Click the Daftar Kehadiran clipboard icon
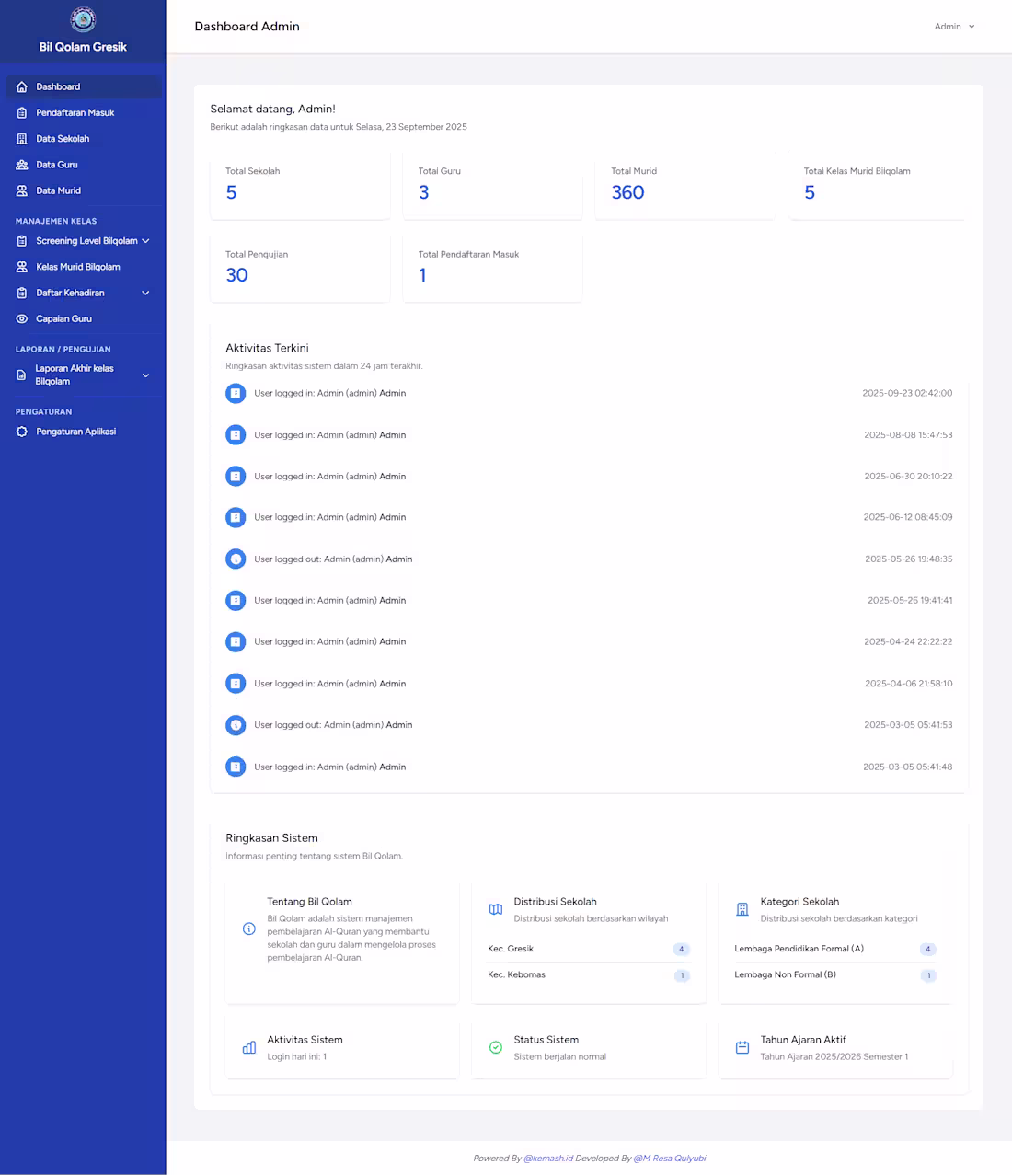The image size is (1012, 1176). pyautogui.click(x=22, y=293)
